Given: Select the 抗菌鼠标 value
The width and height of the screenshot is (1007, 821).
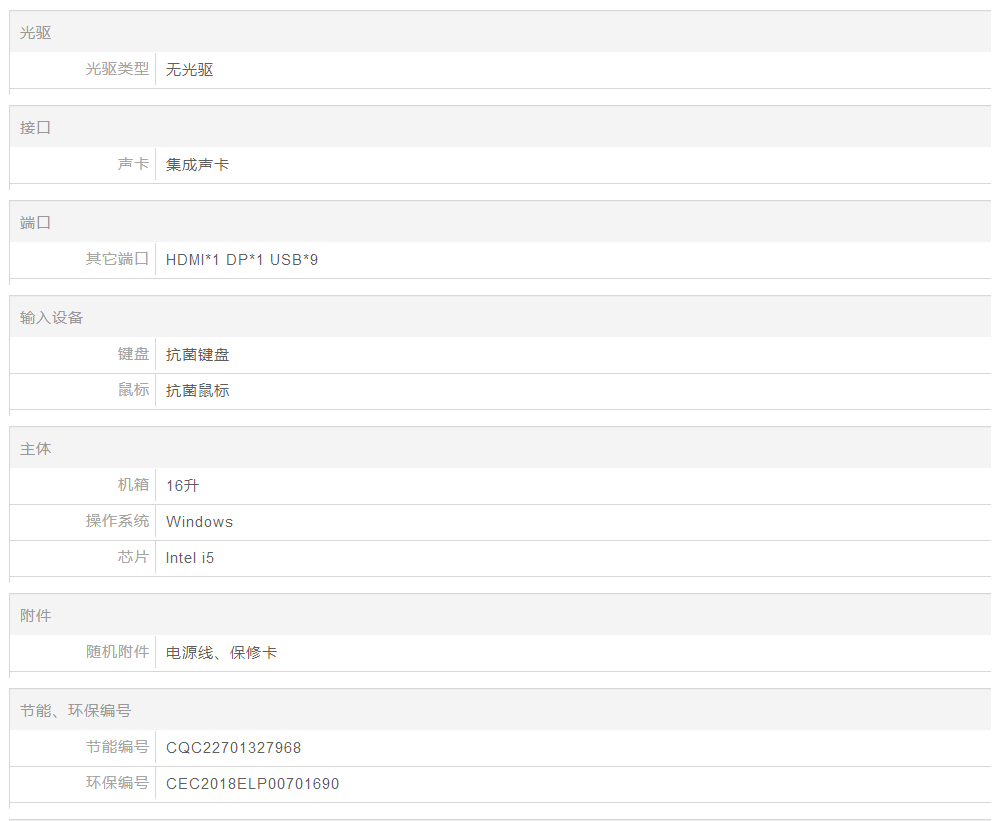Looking at the screenshot, I should point(198,391).
